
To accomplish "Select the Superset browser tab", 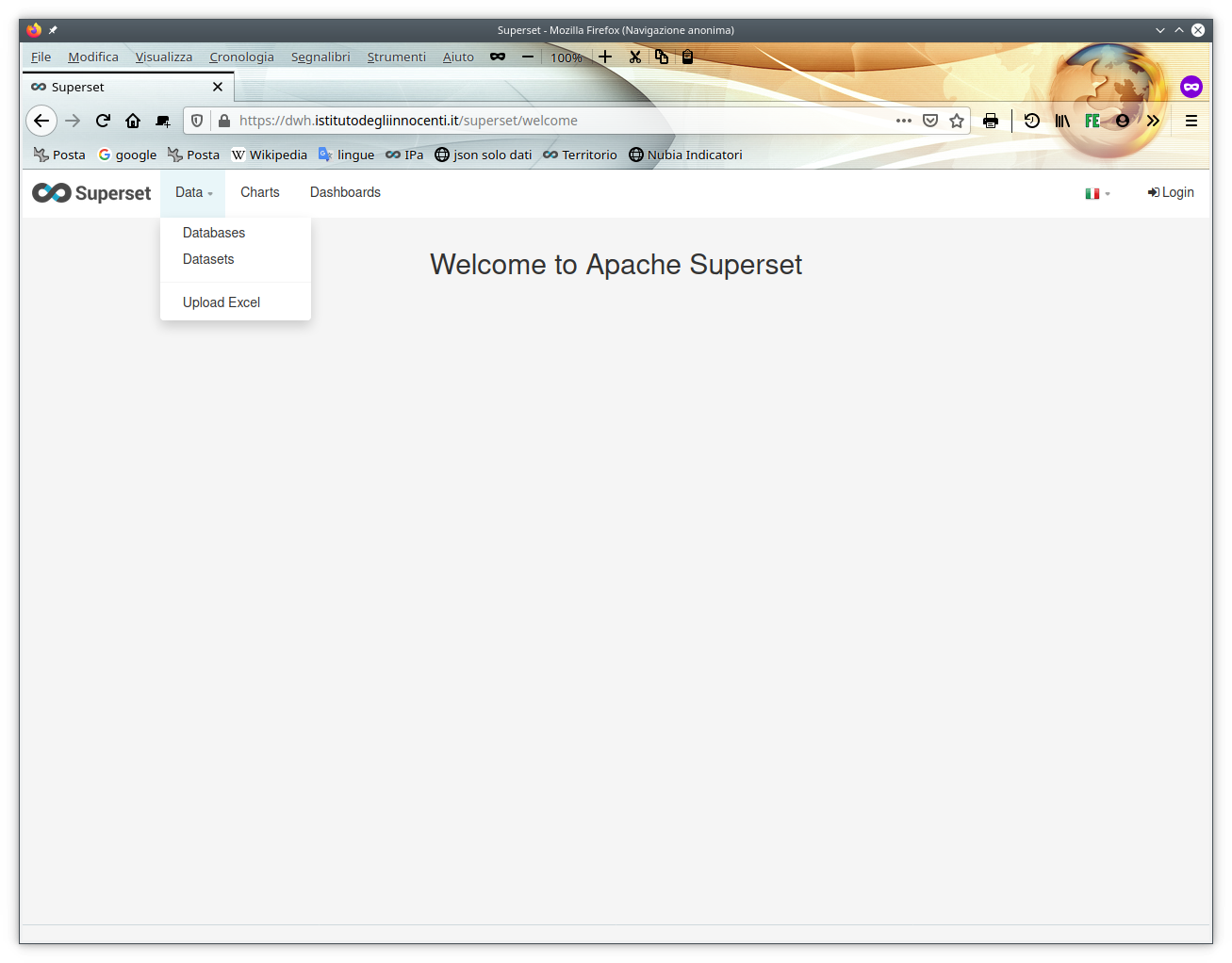I will tap(128, 87).
